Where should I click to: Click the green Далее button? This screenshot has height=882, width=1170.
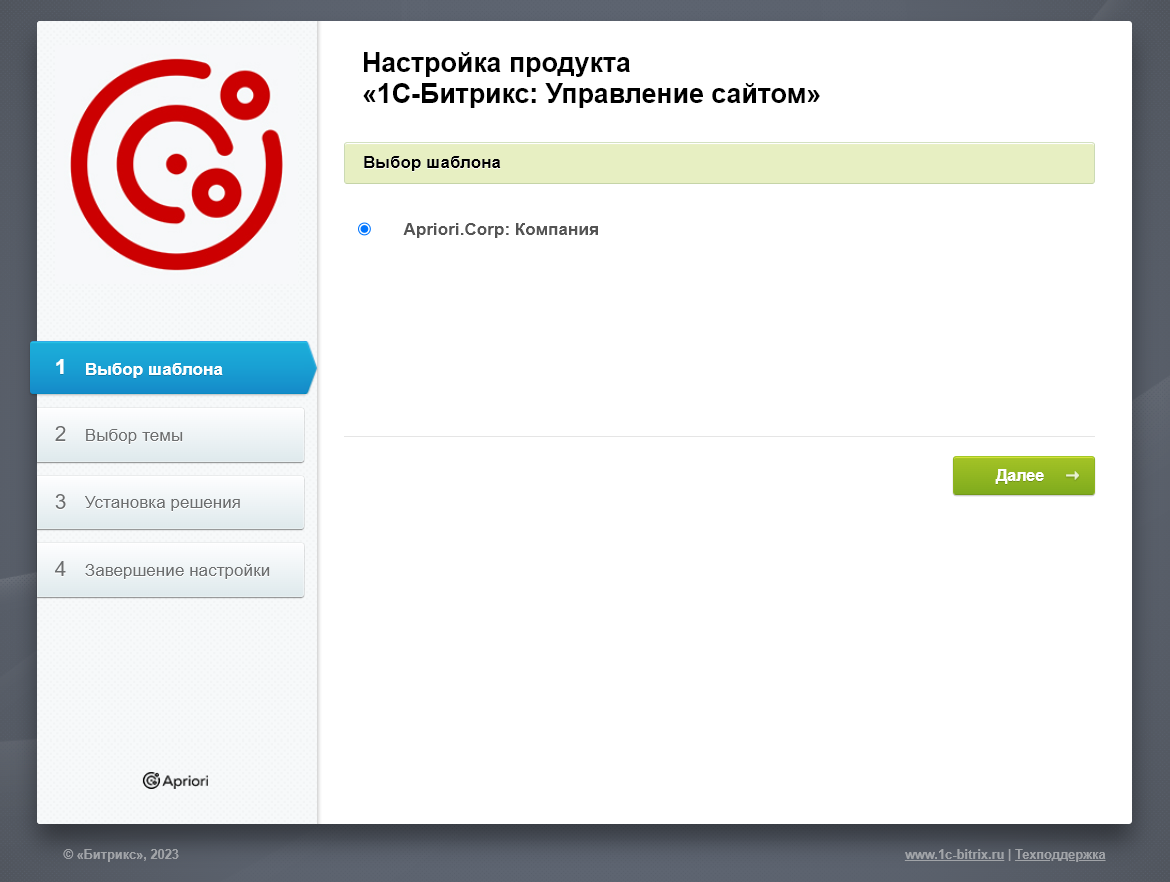point(1023,475)
